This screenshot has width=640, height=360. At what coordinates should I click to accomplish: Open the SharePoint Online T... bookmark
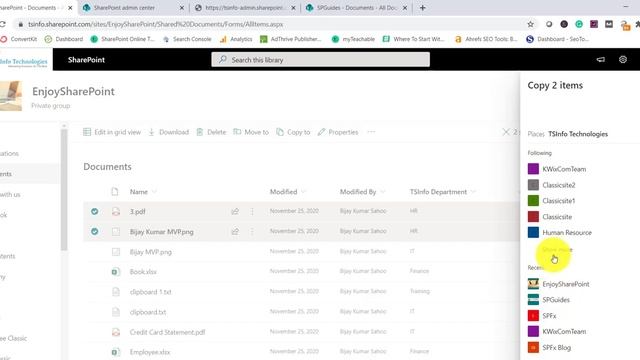tap(122, 39)
